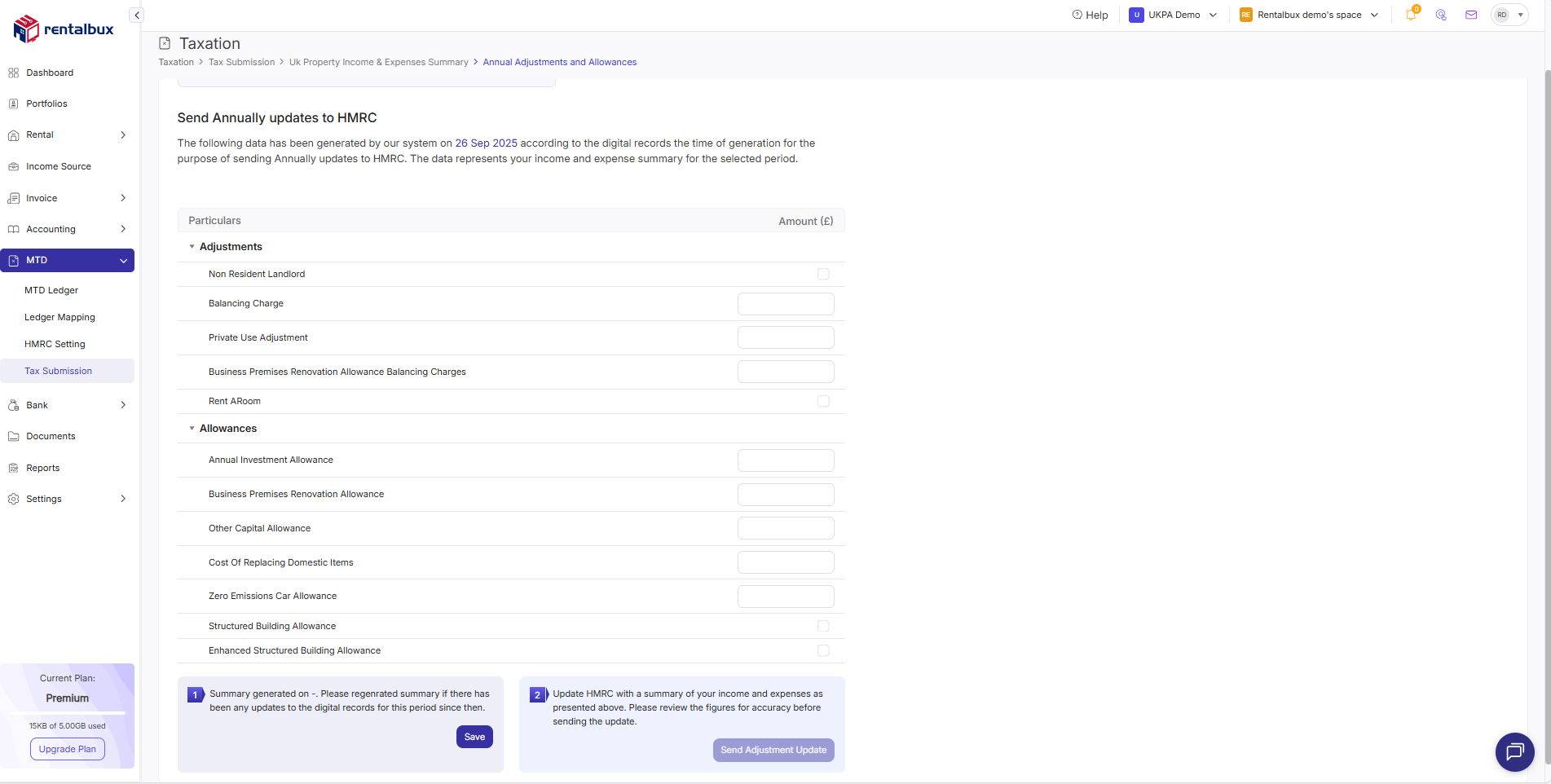Open the MTD Ledger menu item
The width and height of the screenshot is (1551, 784).
[x=51, y=290]
